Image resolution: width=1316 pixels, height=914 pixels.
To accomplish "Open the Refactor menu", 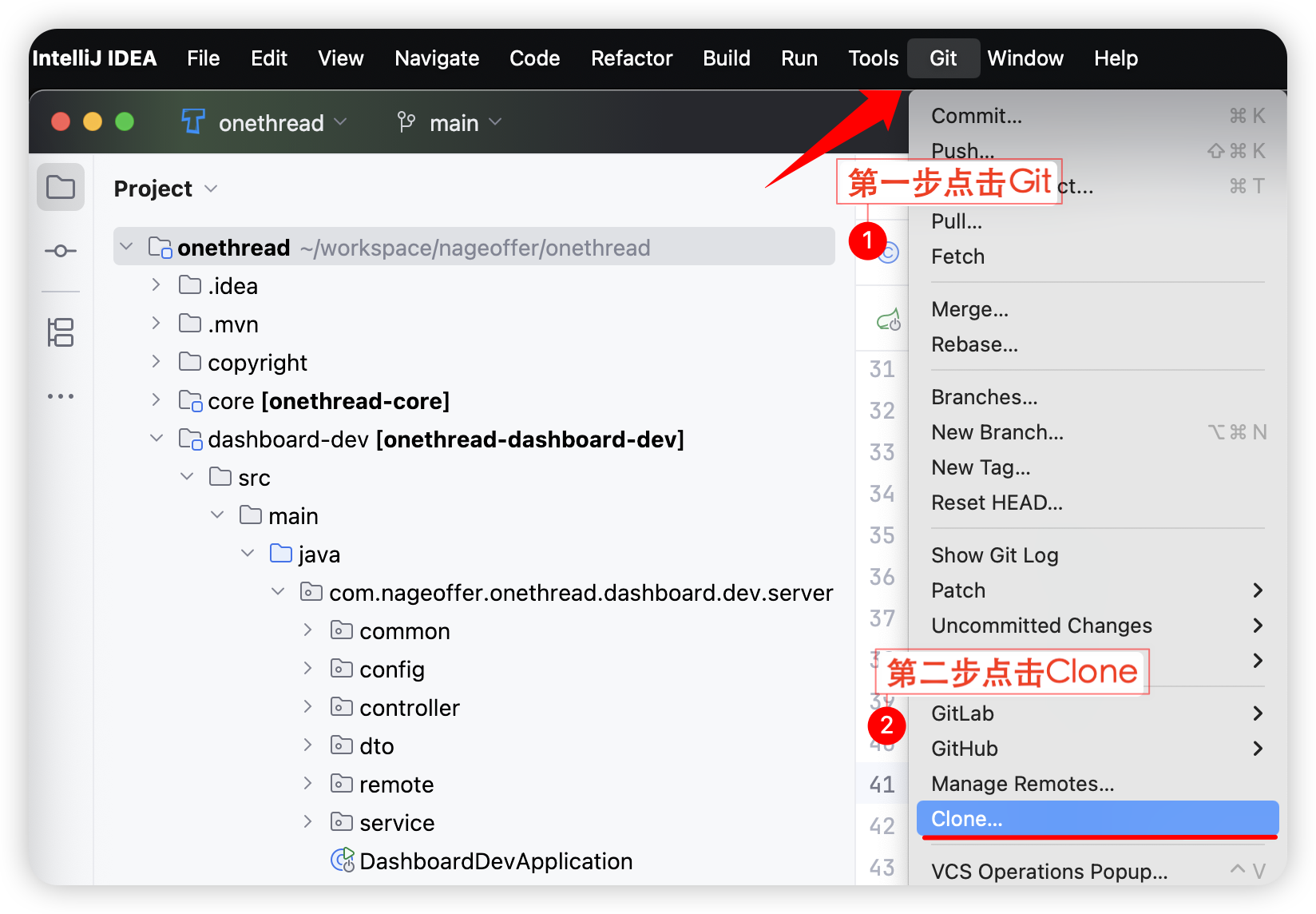I will tap(632, 58).
